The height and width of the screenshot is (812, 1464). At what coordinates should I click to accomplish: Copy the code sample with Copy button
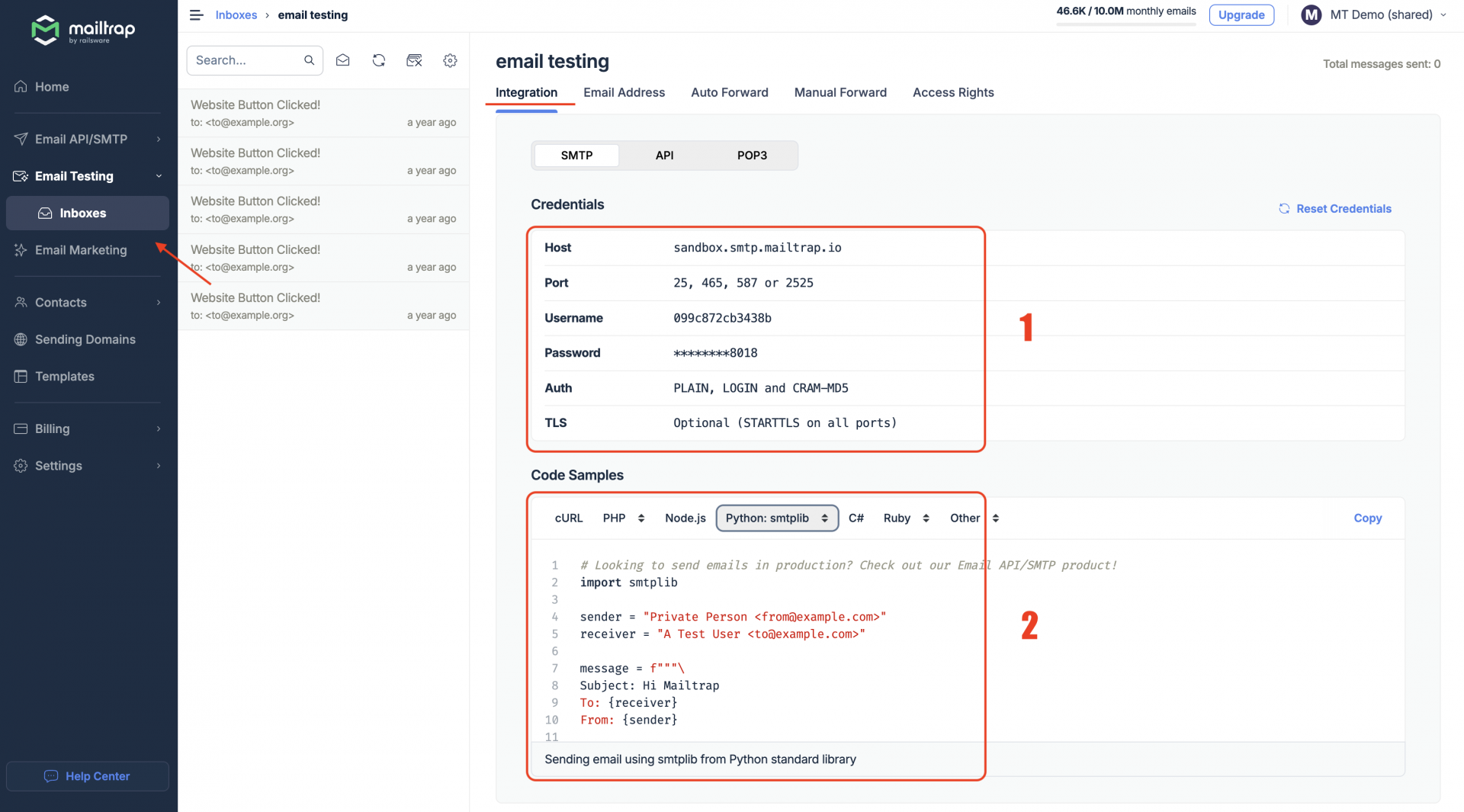tap(1367, 518)
